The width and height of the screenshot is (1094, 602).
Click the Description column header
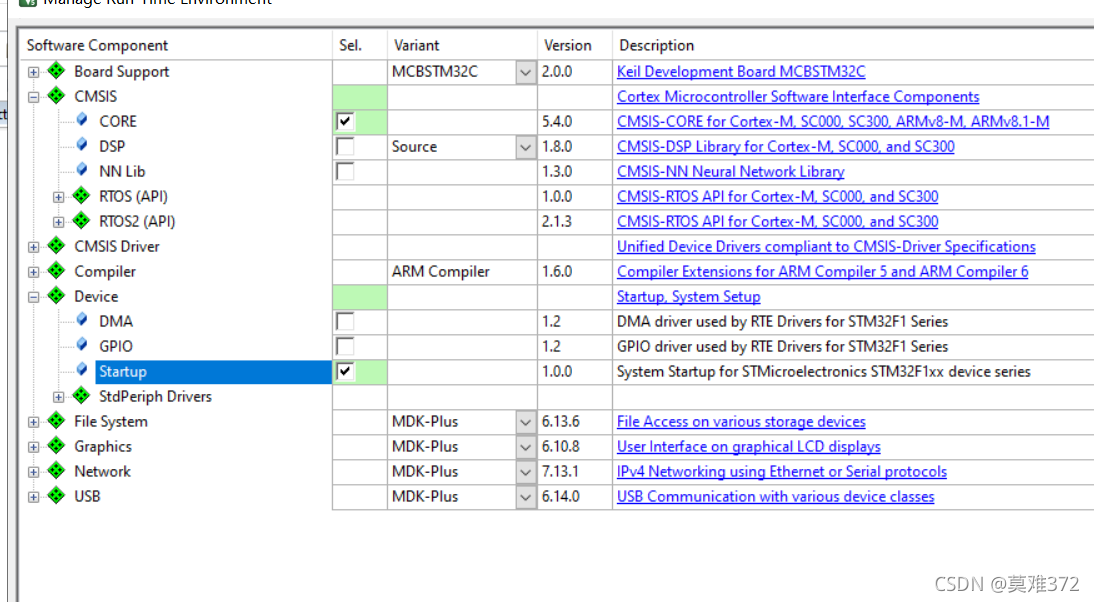(x=853, y=45)
